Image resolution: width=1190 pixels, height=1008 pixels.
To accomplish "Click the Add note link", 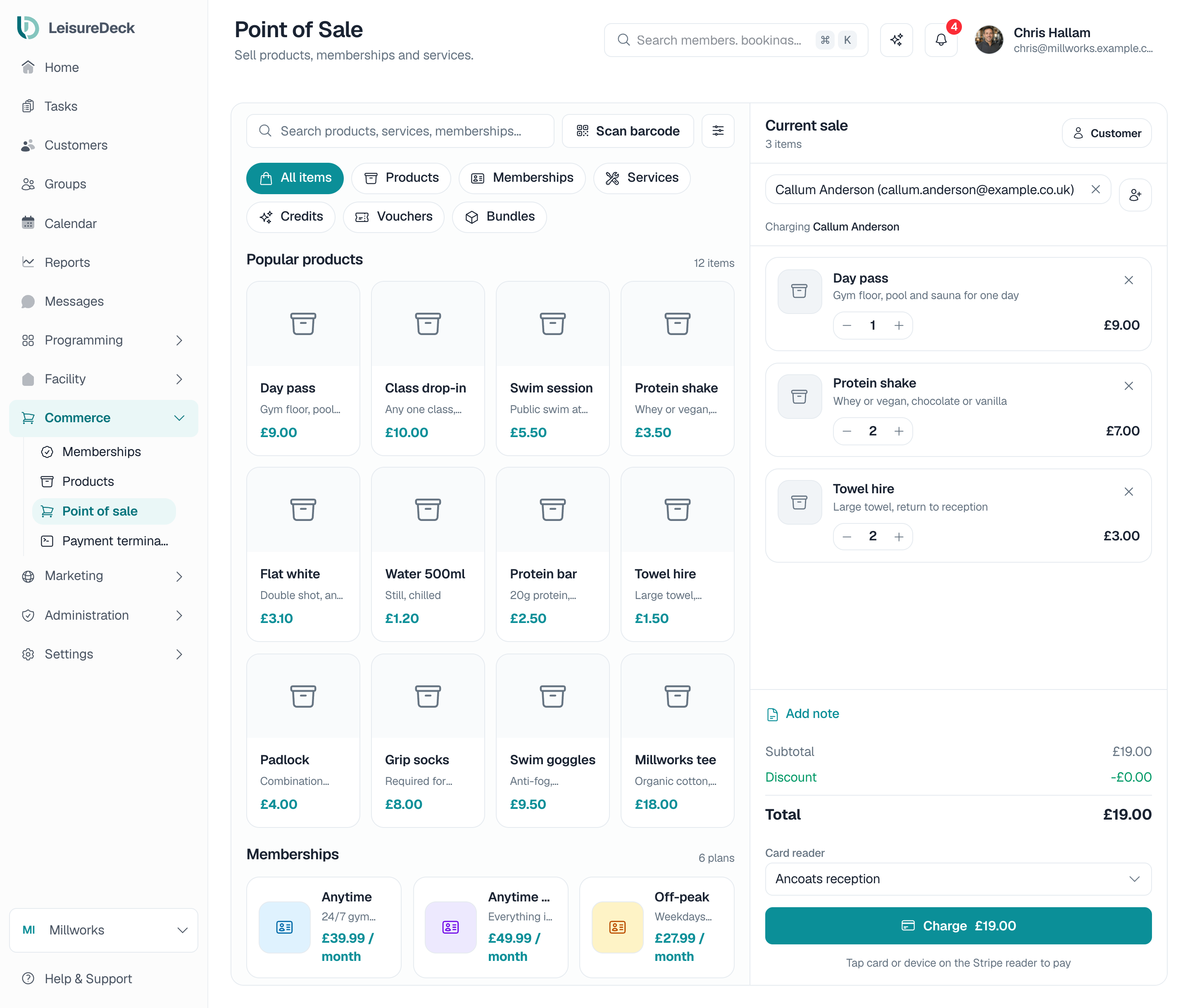I will point(802,714).
